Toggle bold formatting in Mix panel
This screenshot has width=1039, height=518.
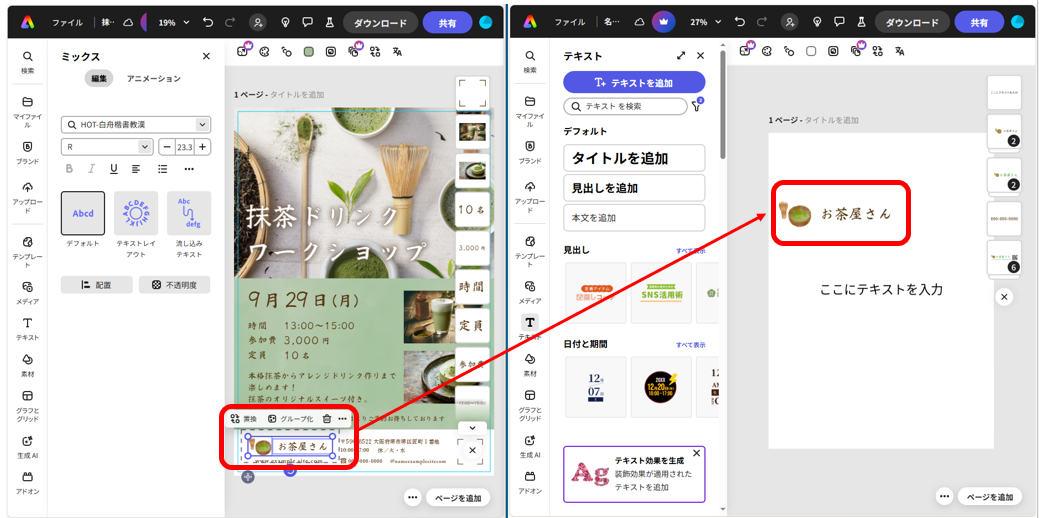point(70,169)
